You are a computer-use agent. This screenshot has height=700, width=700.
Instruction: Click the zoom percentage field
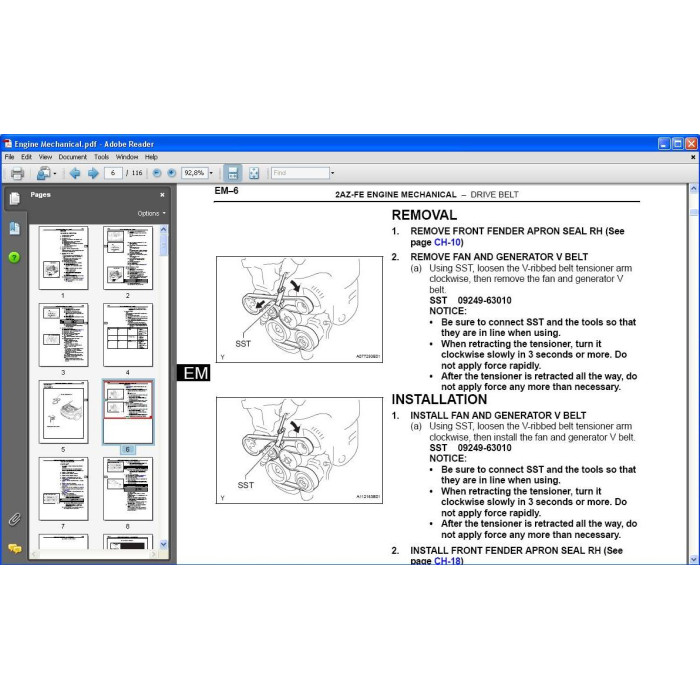click(x=194, y=173)
